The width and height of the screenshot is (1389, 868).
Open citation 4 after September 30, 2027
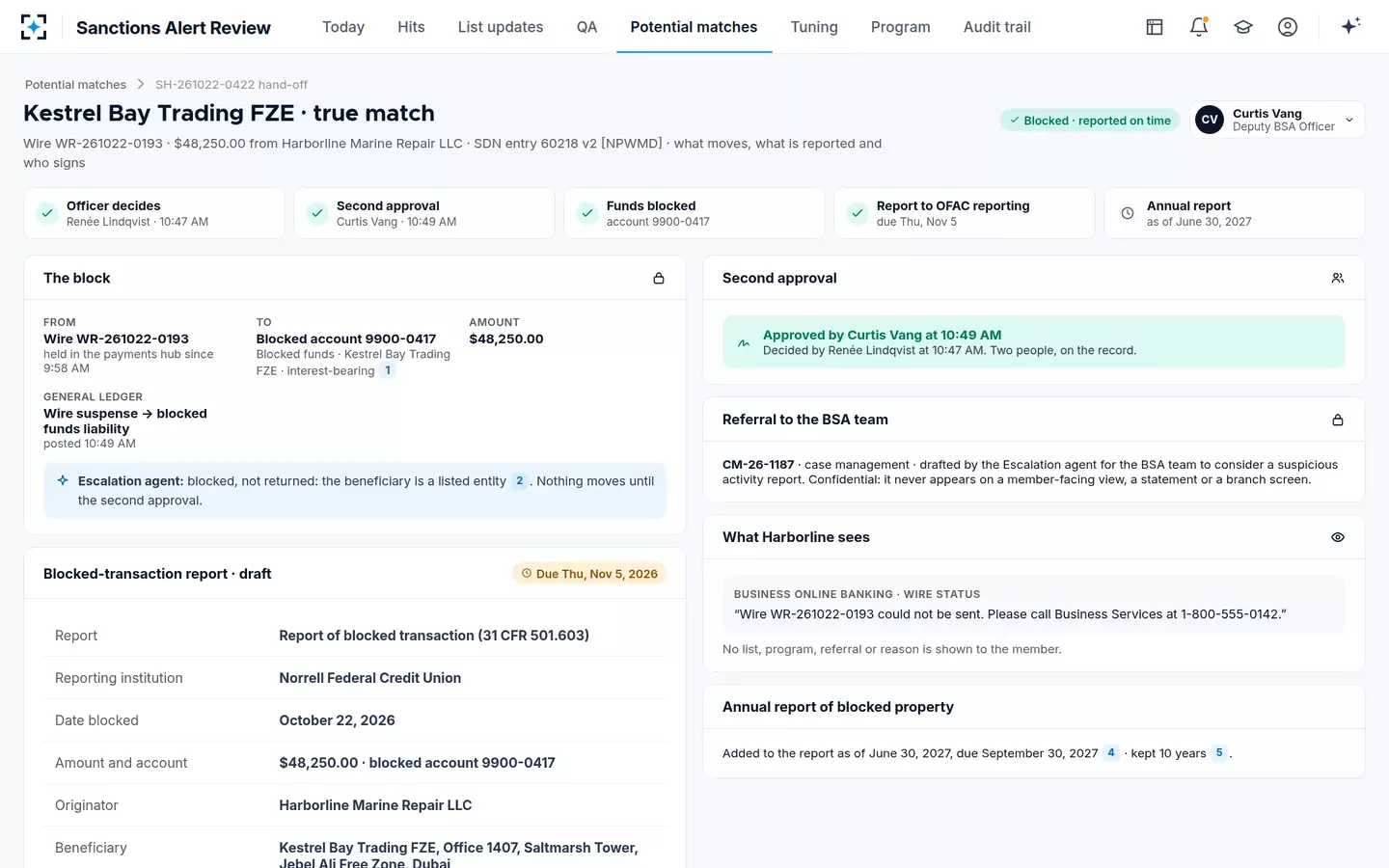pos(1111,753)
